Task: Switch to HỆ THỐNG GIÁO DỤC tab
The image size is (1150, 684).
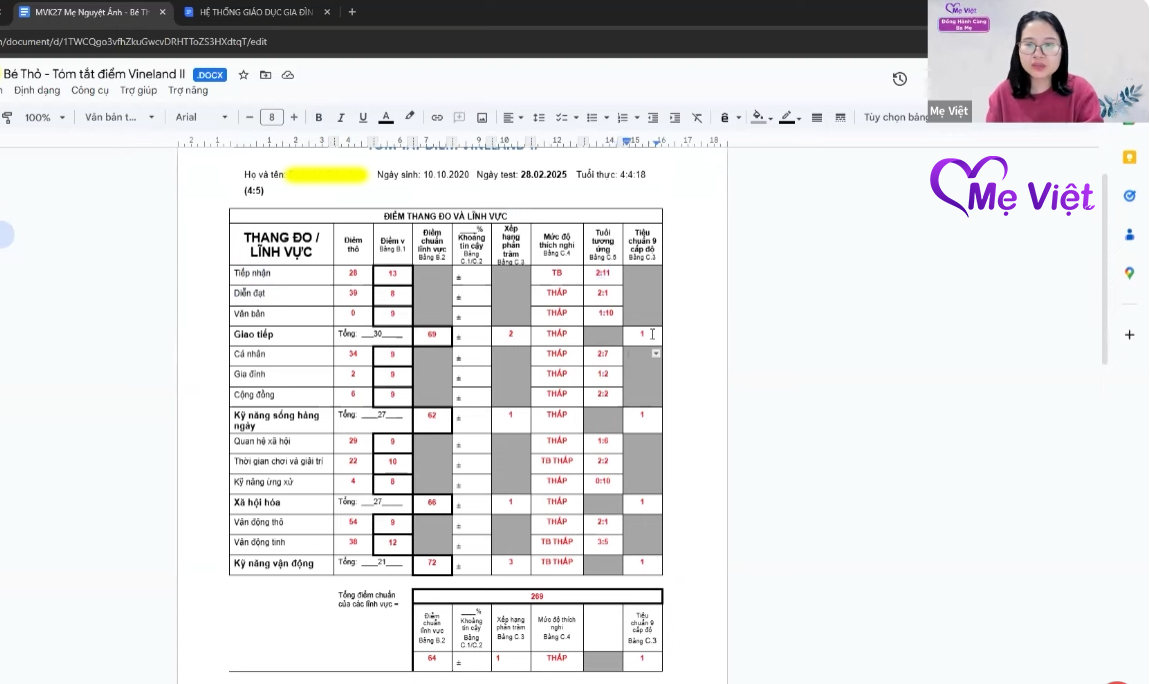Action: (x=257, y=12)
